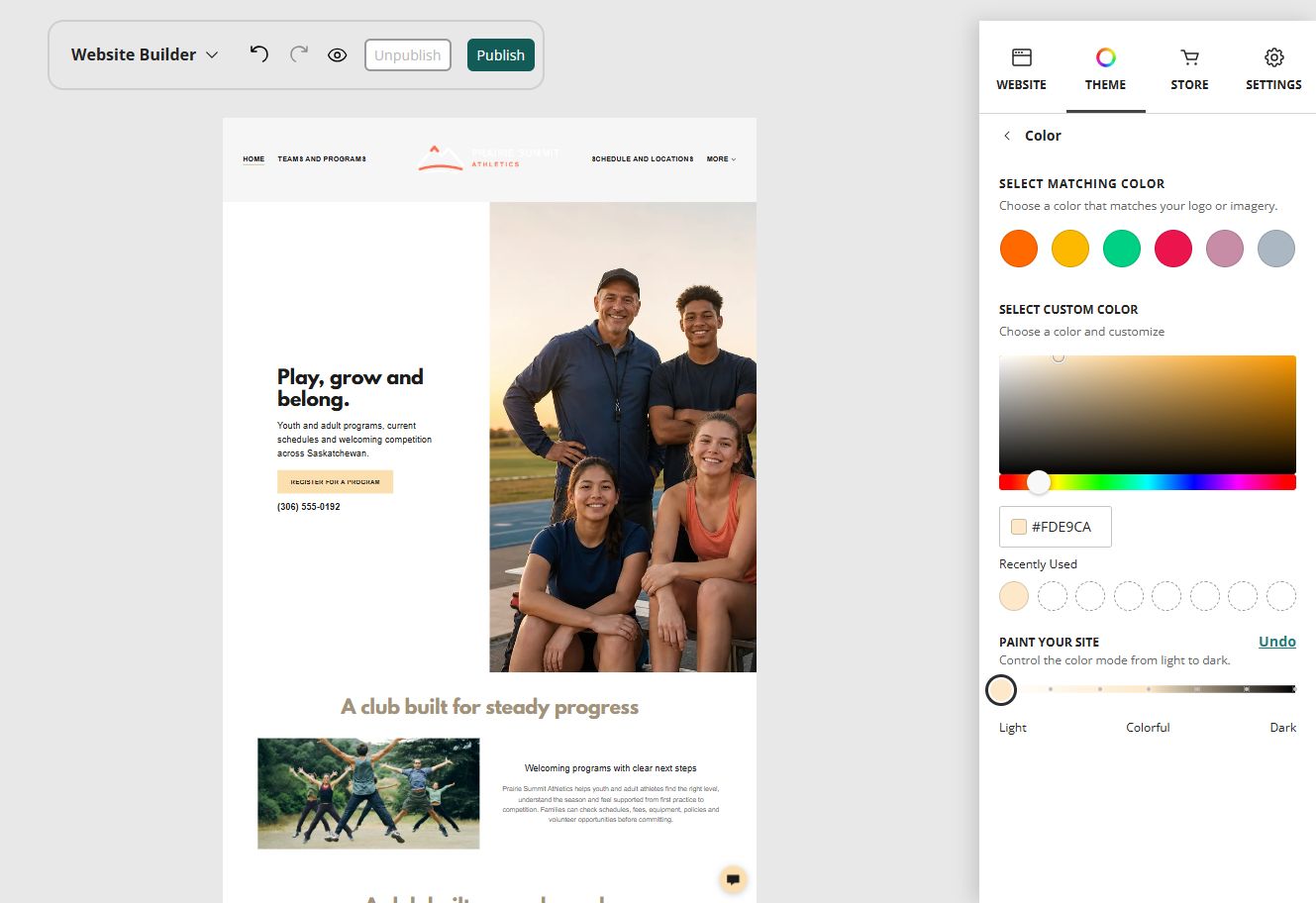1316x903 pixels.
Task: Open the chat bubble icon on the page
Action: tap(733, 879)
